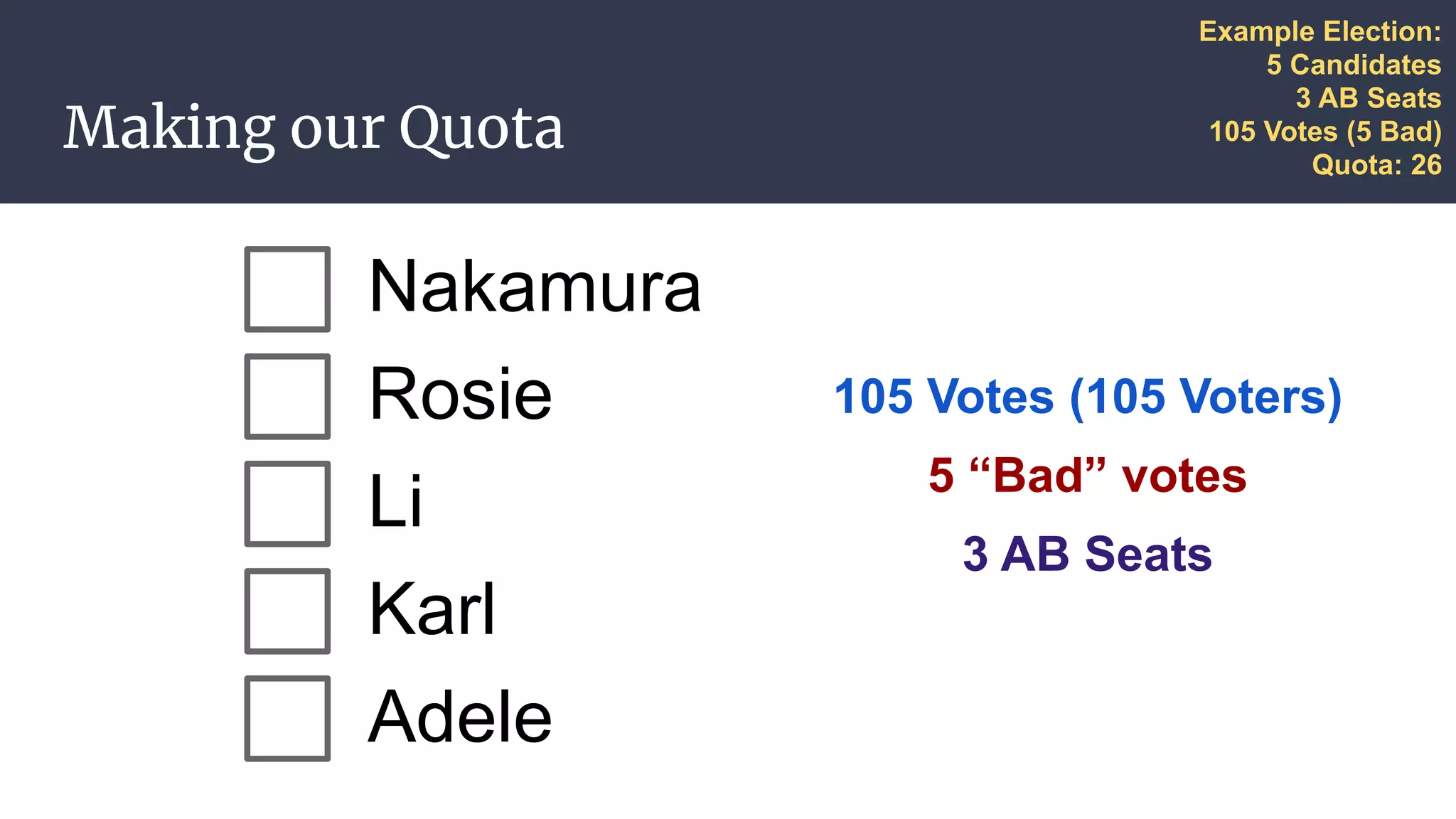Click the Li candidate name

396,500
